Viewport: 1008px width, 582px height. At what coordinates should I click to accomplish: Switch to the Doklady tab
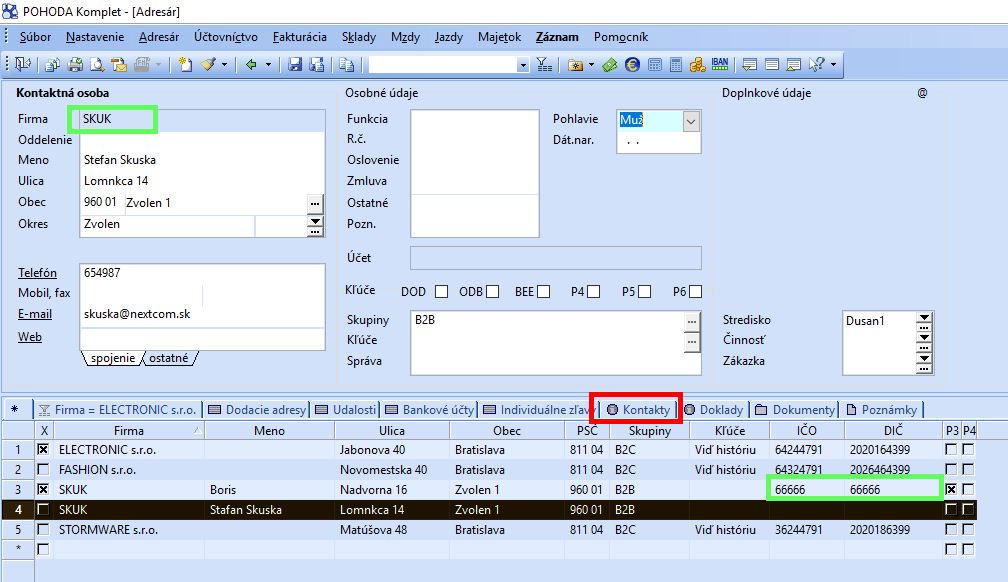(714, 410)
